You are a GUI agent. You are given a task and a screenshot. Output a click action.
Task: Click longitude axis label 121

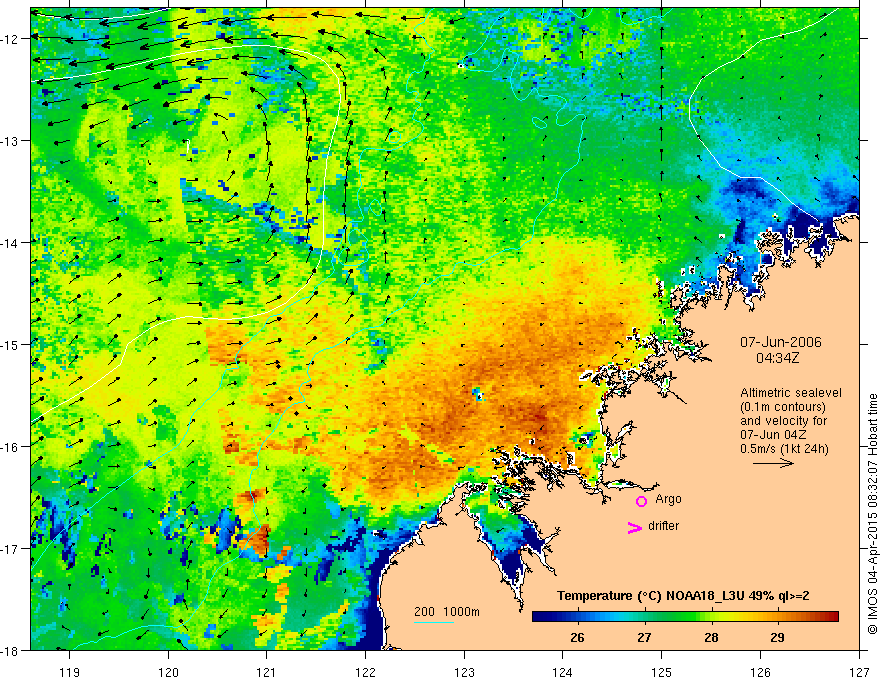(x=266, y=672)
